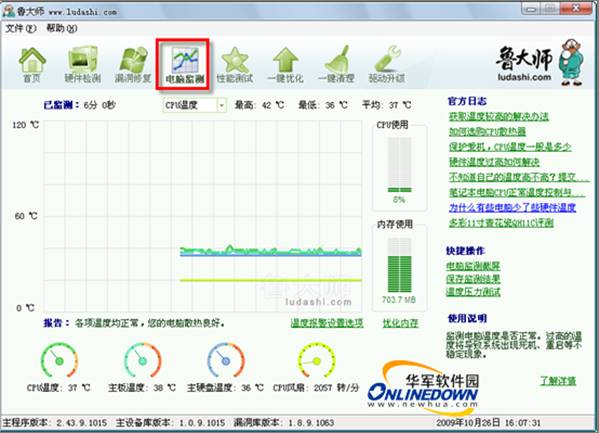Click the 主板温度 gauge dial

tap(142, 360)
